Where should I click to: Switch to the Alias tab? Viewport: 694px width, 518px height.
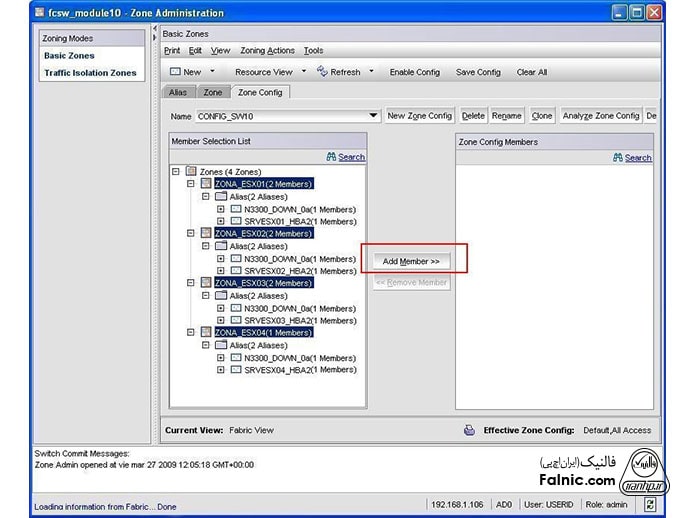point(177,92)
